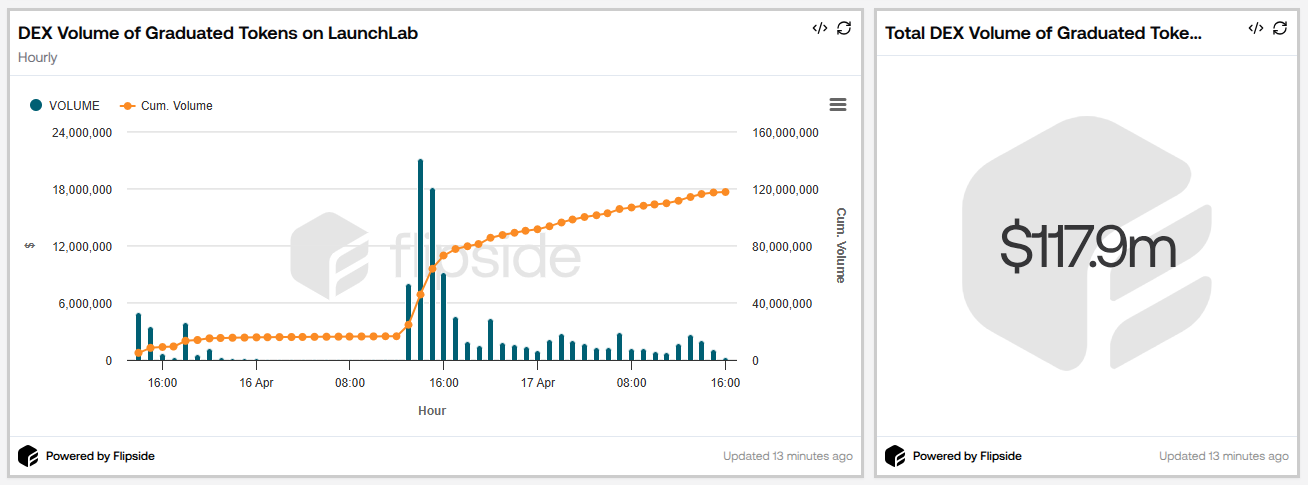Click the orange Cum. Volume legend marker
1308x485 pixels.
click(128, 105)
